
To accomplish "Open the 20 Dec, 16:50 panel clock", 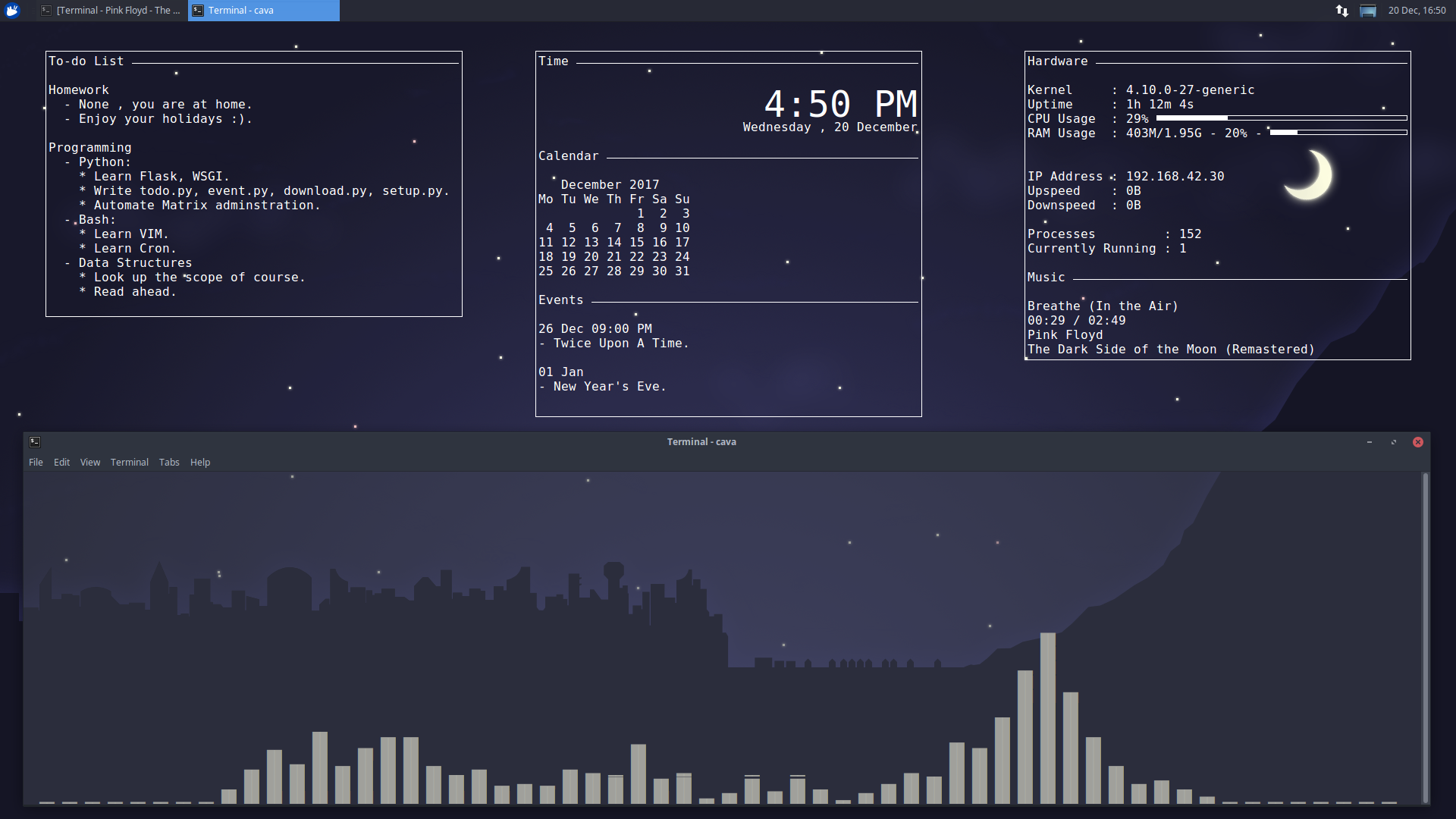I will [x=1417, y=11].
